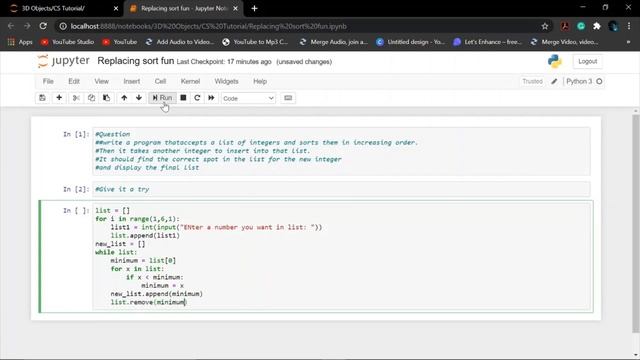Open the command palette keyboard icon
The width and height of the screenshot is (640, 360).
[288, 98]
